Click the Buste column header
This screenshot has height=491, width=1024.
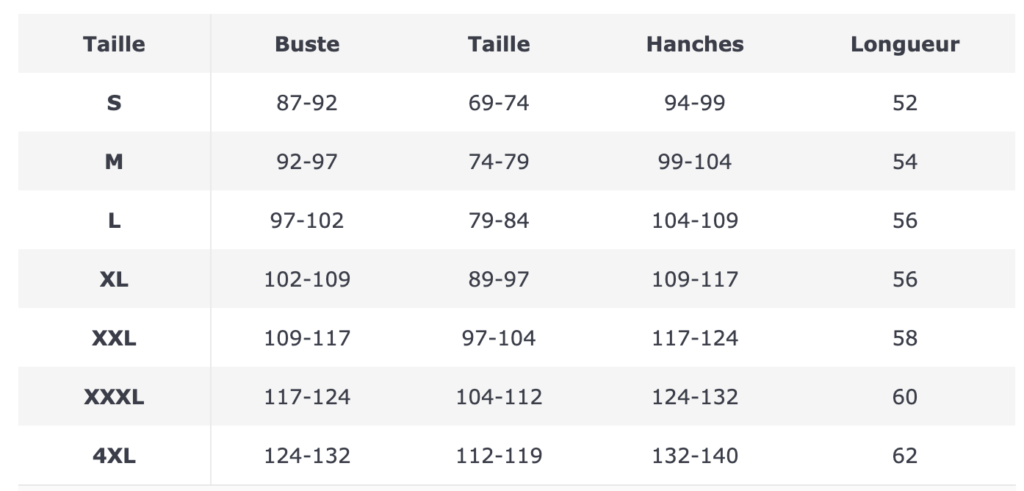tap(307, 44)
